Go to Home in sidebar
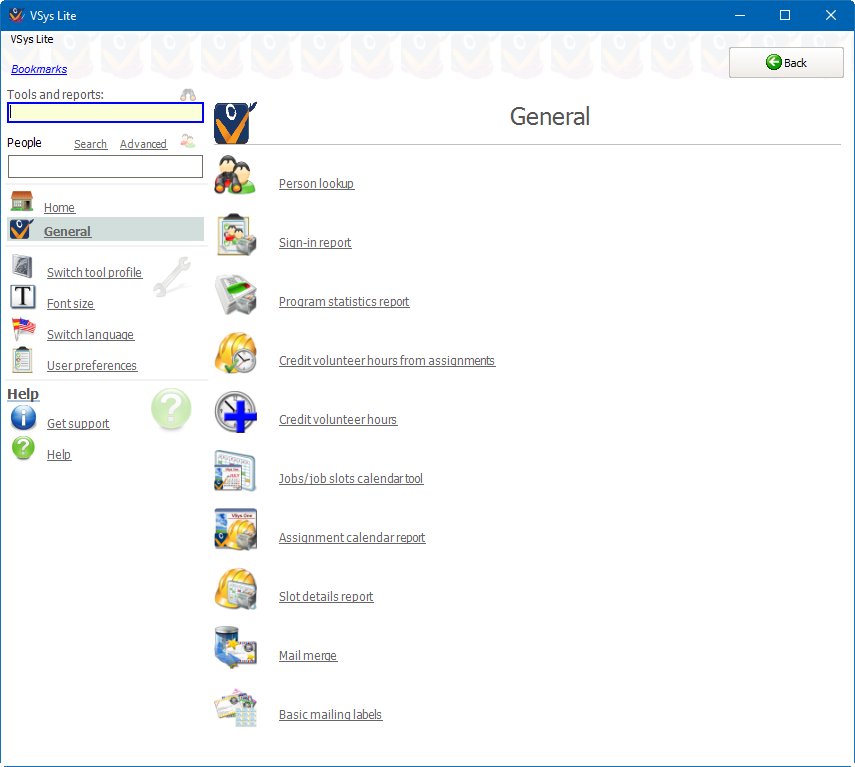Image resolution: width=855 pixels, height=767 pixels. coord(59,208)
